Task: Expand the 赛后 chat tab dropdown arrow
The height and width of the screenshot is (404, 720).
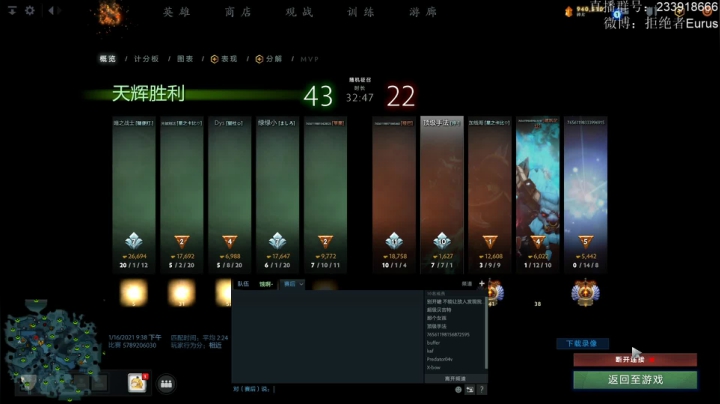Action: coord(301,284)
